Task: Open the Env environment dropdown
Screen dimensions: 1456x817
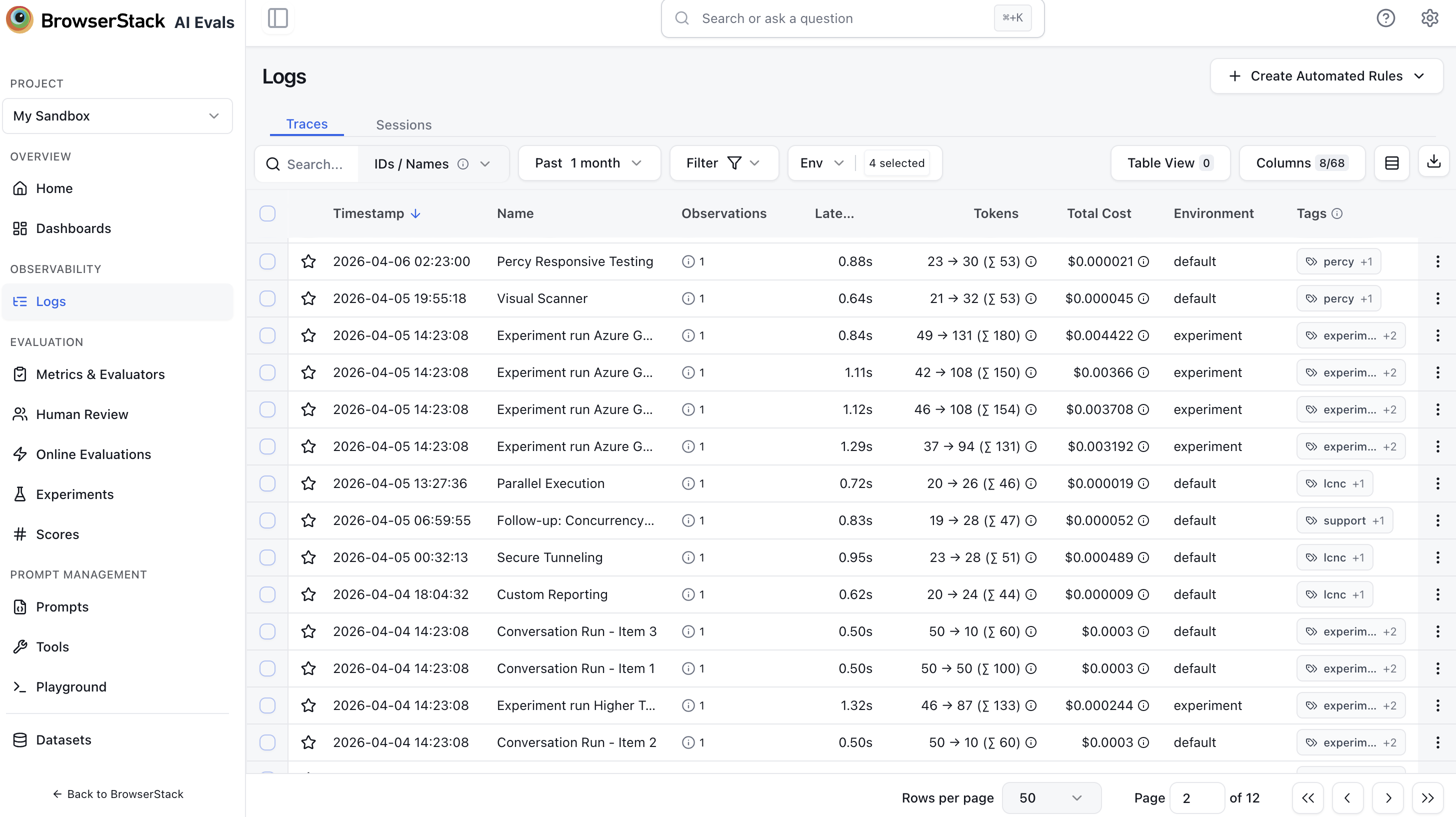Action: pos(822,163)
